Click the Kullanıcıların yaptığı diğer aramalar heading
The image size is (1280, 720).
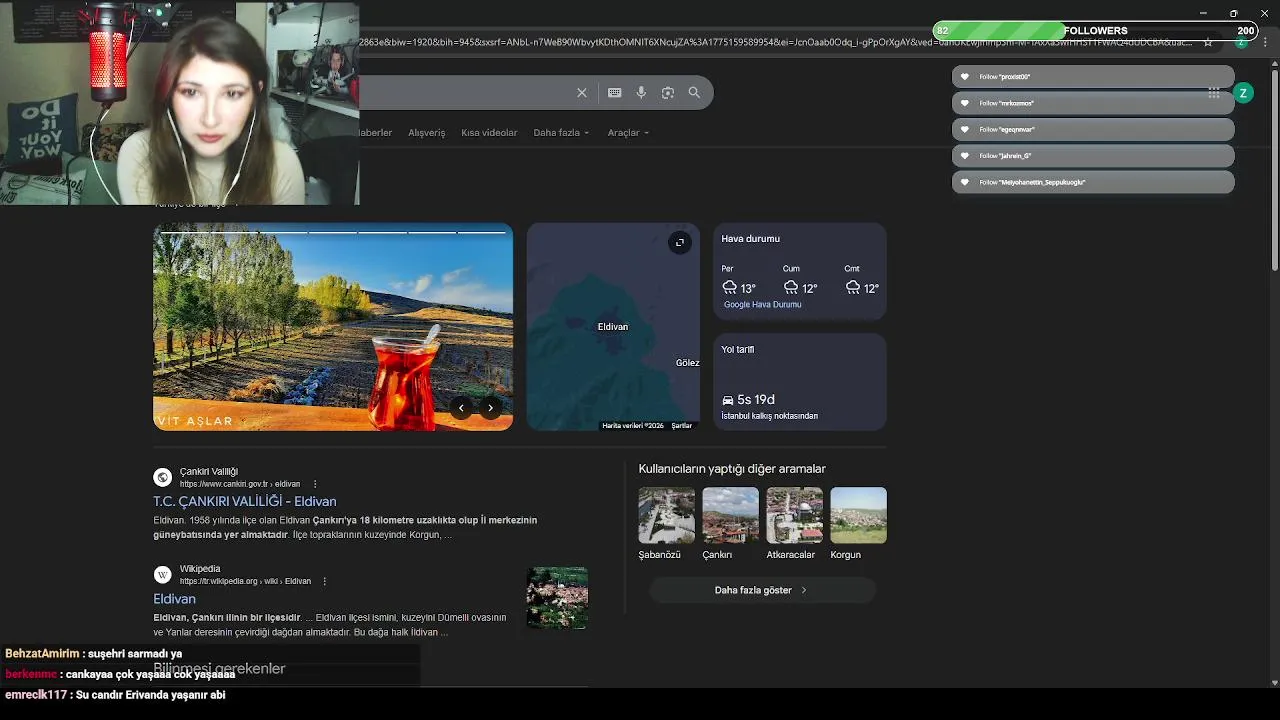[732, 469]
